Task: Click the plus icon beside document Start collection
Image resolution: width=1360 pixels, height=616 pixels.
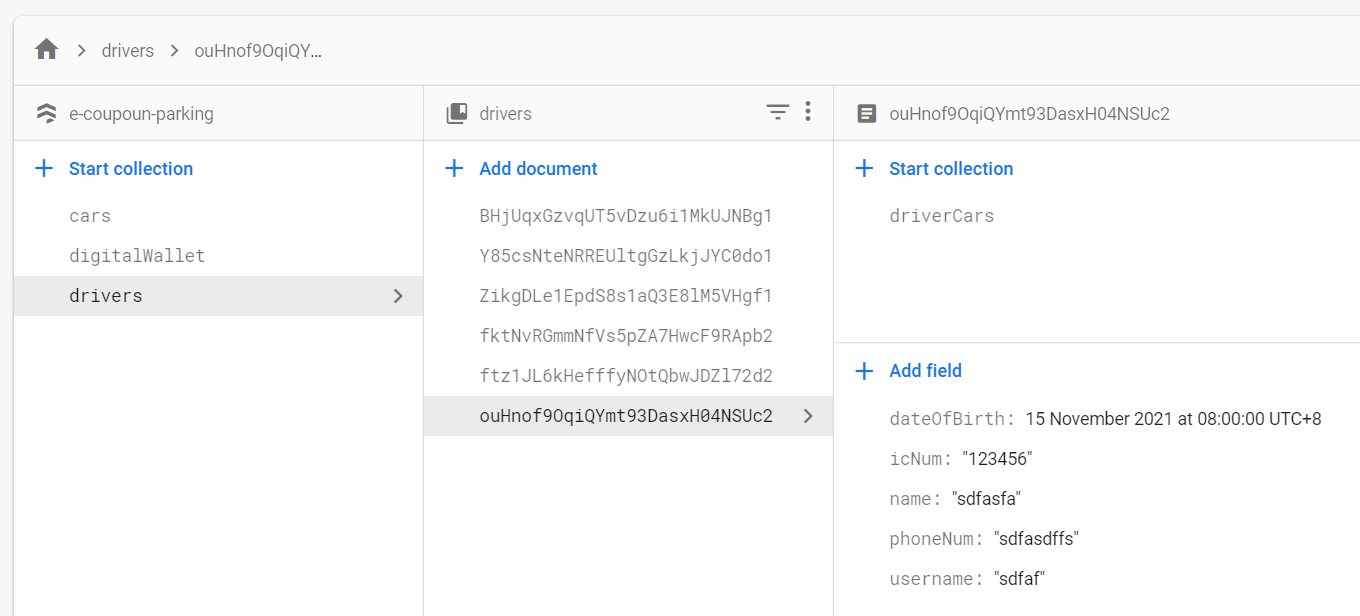Action: pos(864,168)
